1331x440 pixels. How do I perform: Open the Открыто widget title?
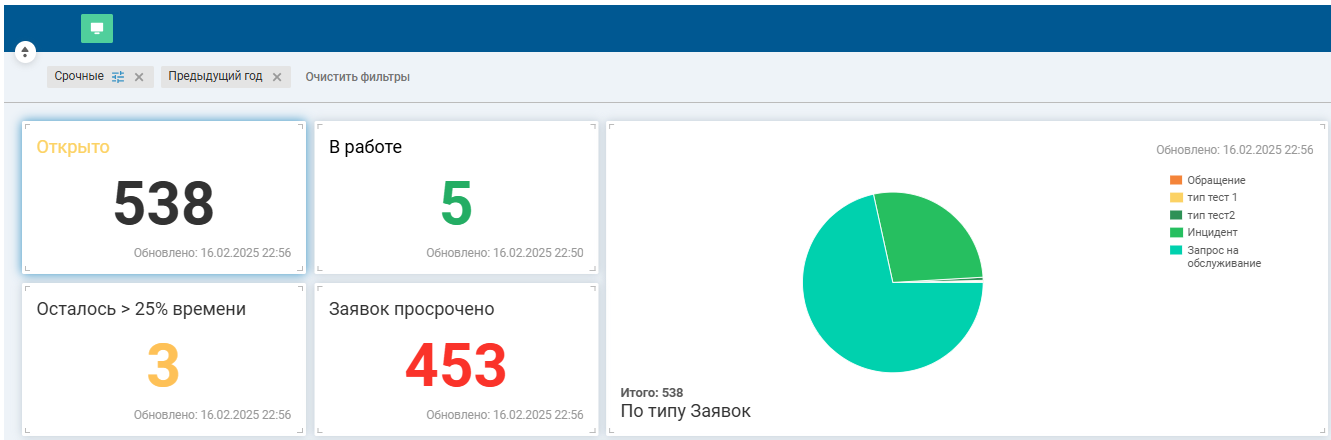click(x=73, y=147)
